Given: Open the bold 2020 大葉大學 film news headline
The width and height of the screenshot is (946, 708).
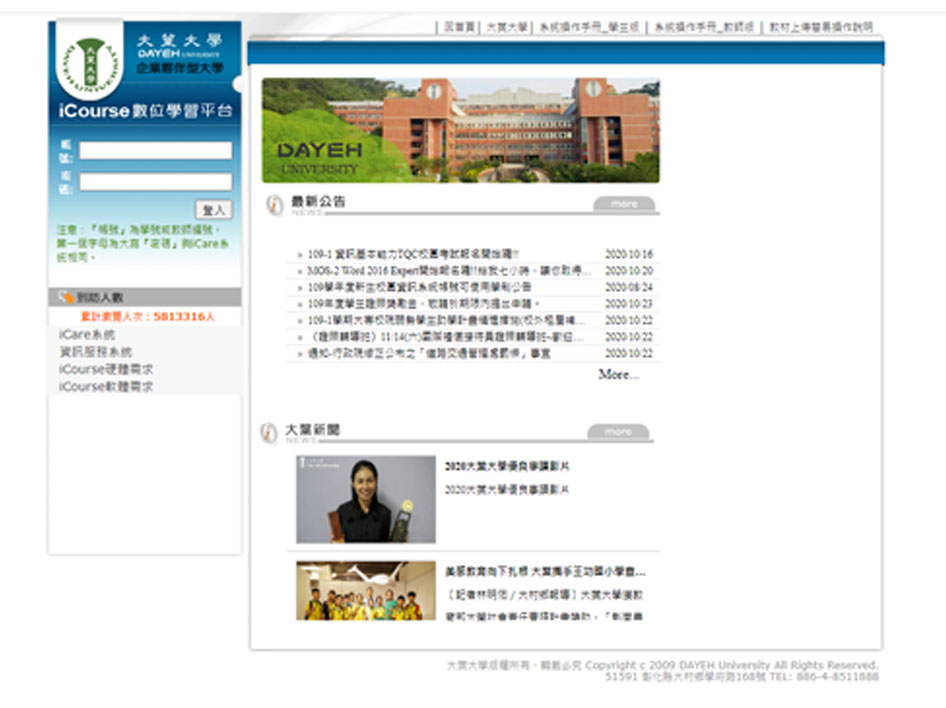Looking at the screenshot, I should coord(507,466).
